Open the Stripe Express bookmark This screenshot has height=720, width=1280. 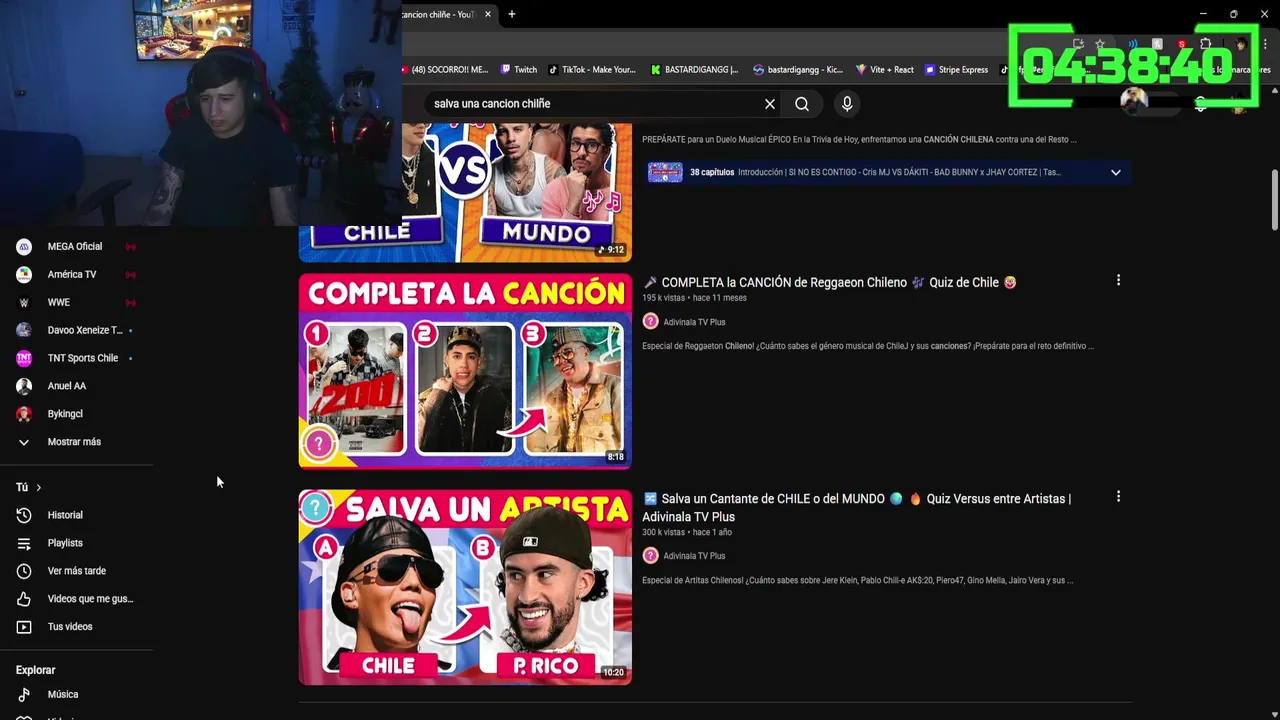tap(957, 70)
